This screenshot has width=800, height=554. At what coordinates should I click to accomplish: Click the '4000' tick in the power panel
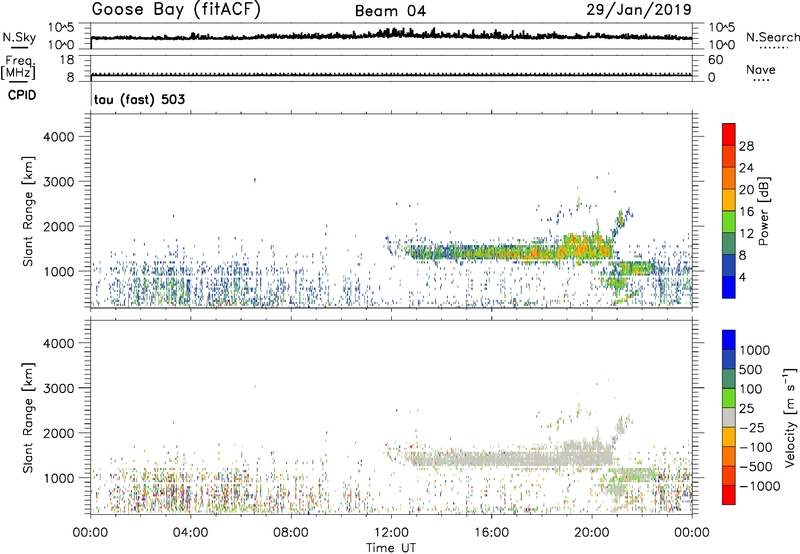point(58,137)
